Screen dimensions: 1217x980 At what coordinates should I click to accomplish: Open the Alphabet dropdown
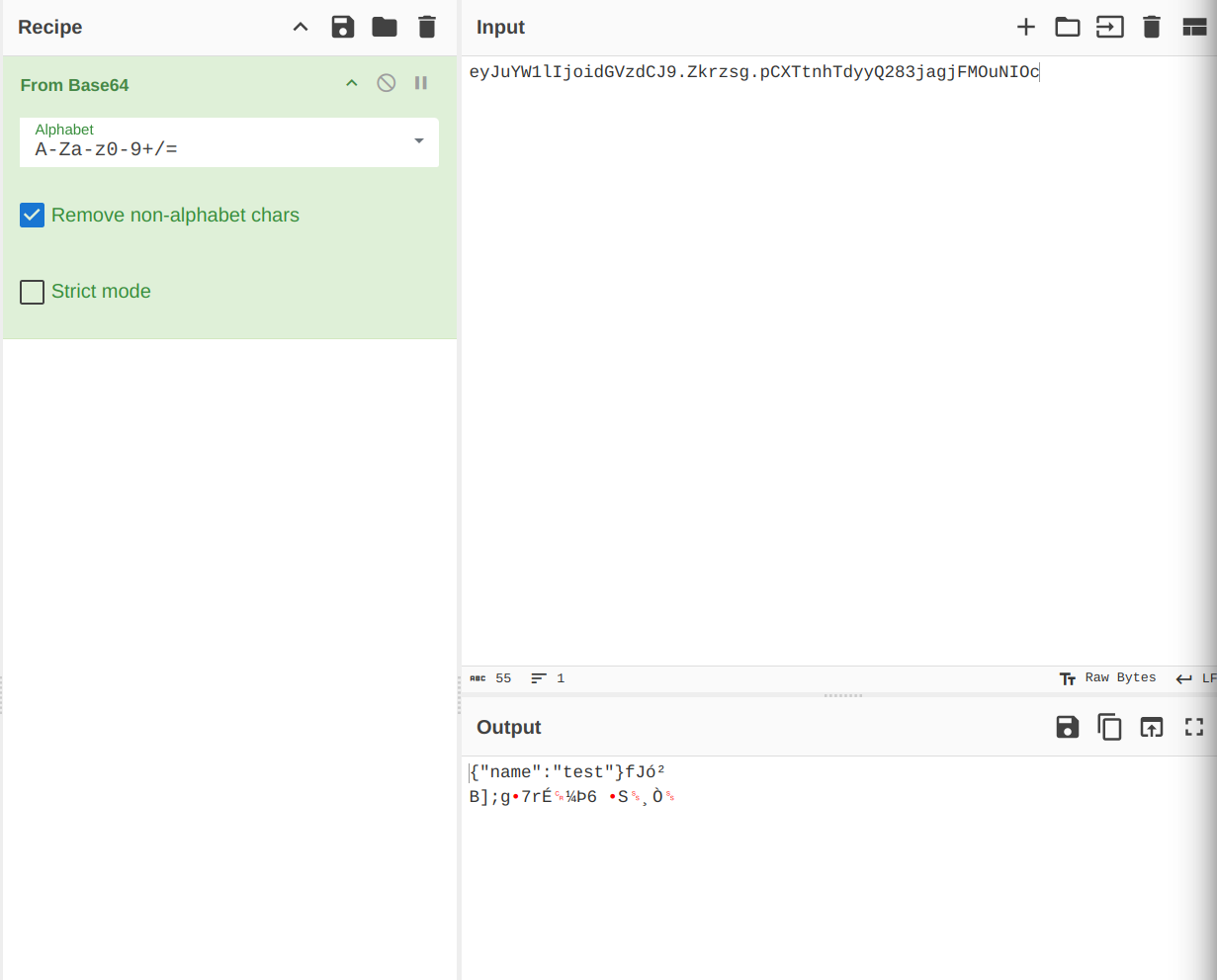click(419, 141)
